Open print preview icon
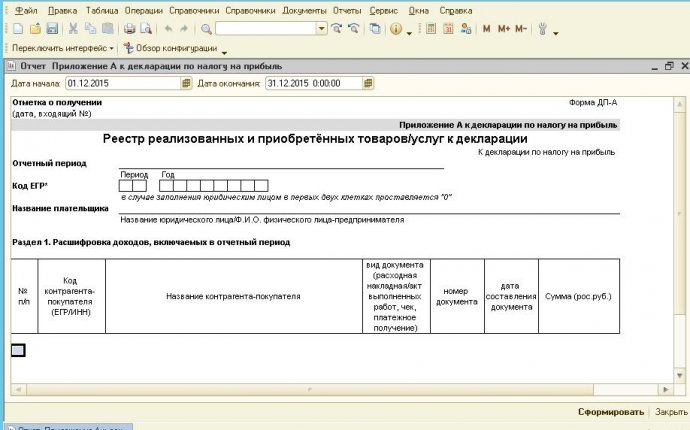690x430 pixels. click(146, 29)
